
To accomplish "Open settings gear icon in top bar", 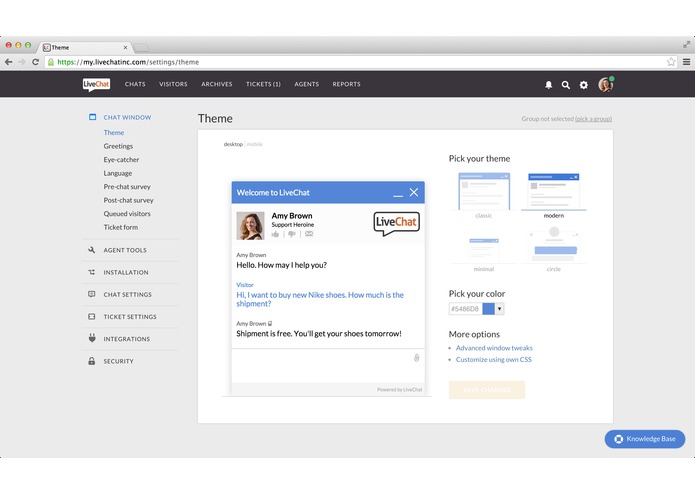I will 584,85.
